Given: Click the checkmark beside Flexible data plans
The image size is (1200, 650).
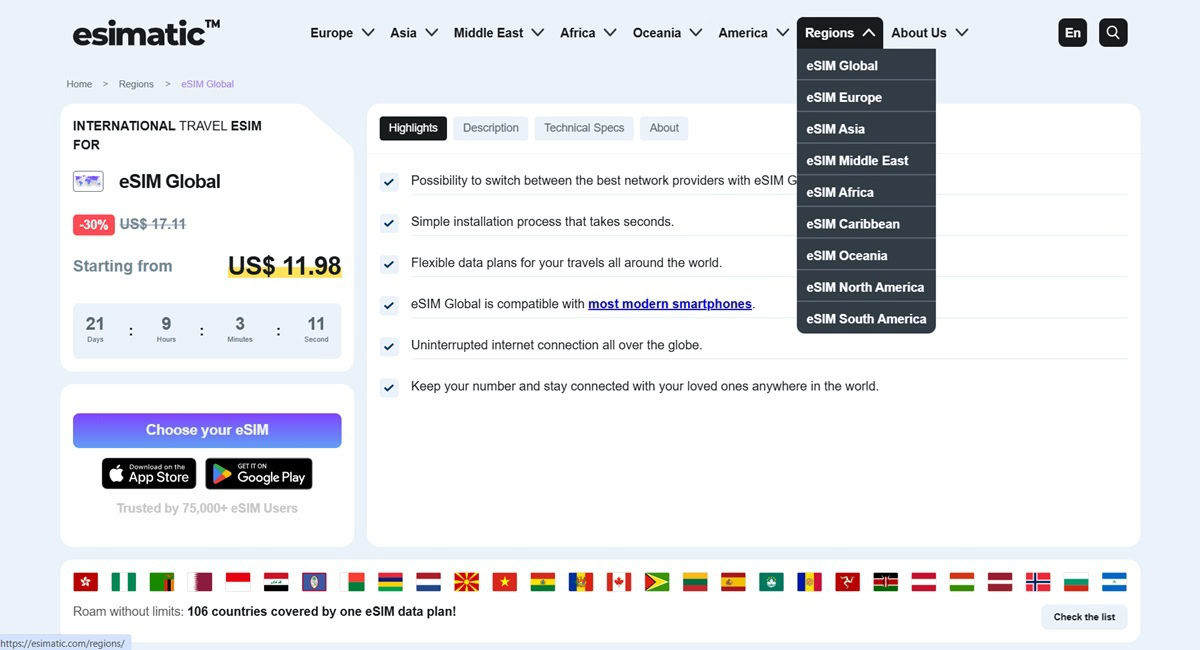Looking at the screenshot, I should point(389,264).
